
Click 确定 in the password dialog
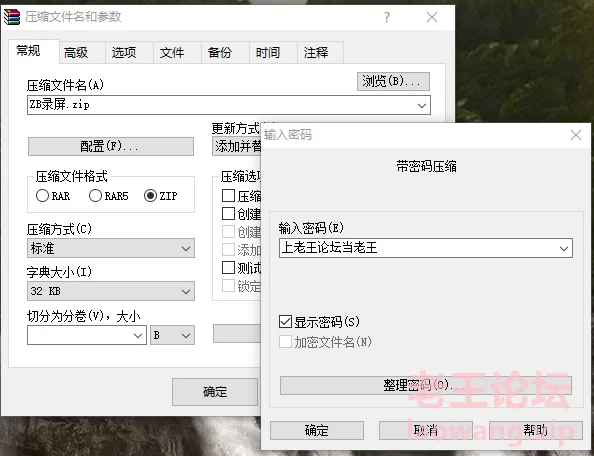point(317,431)
